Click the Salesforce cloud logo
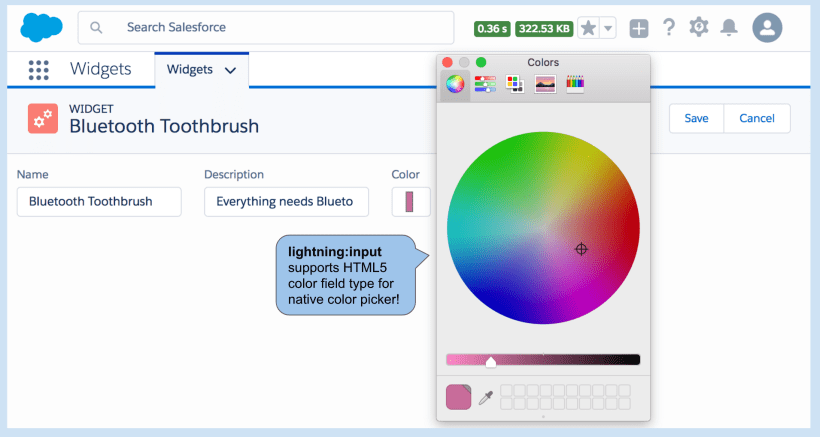820x437 pixels. (x=41, y=27)
